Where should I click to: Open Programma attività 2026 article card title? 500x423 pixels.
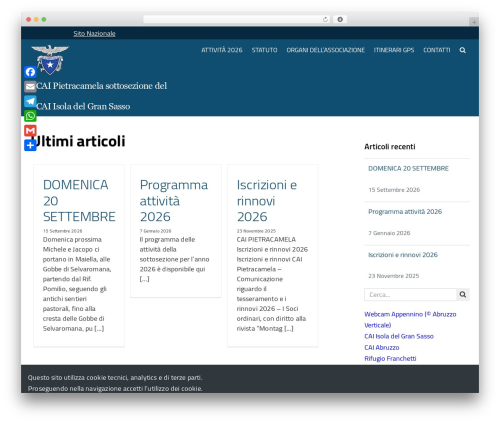click(174, 201)
